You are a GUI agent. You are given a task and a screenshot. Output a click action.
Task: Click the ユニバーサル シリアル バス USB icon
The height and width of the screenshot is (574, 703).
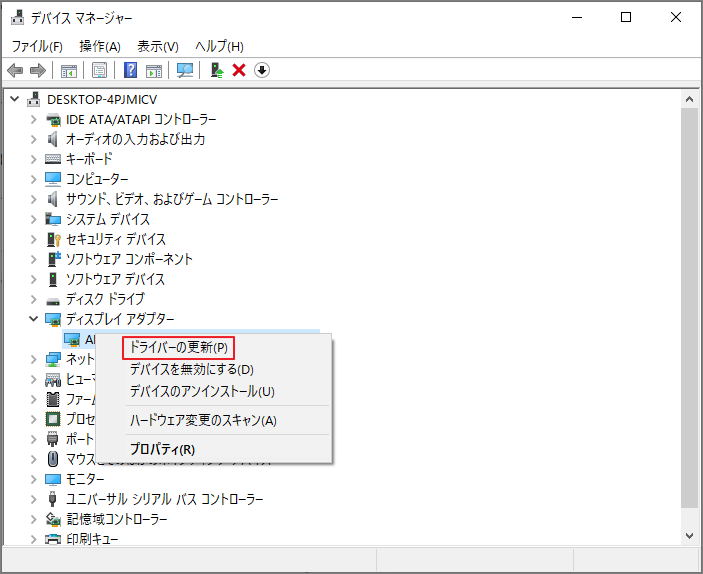tap(52, 499)
